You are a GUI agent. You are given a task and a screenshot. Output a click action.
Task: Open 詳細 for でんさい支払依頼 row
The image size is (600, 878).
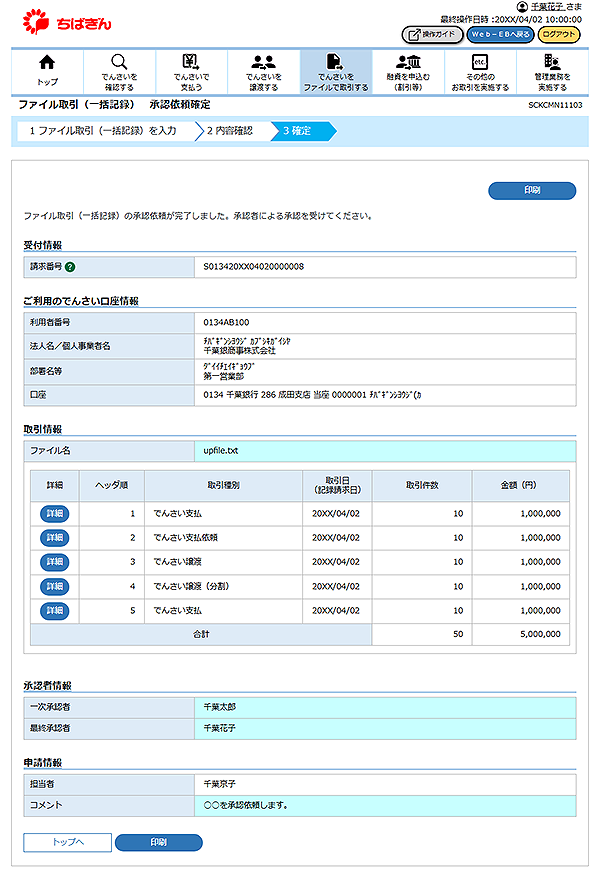coord(54,538)
